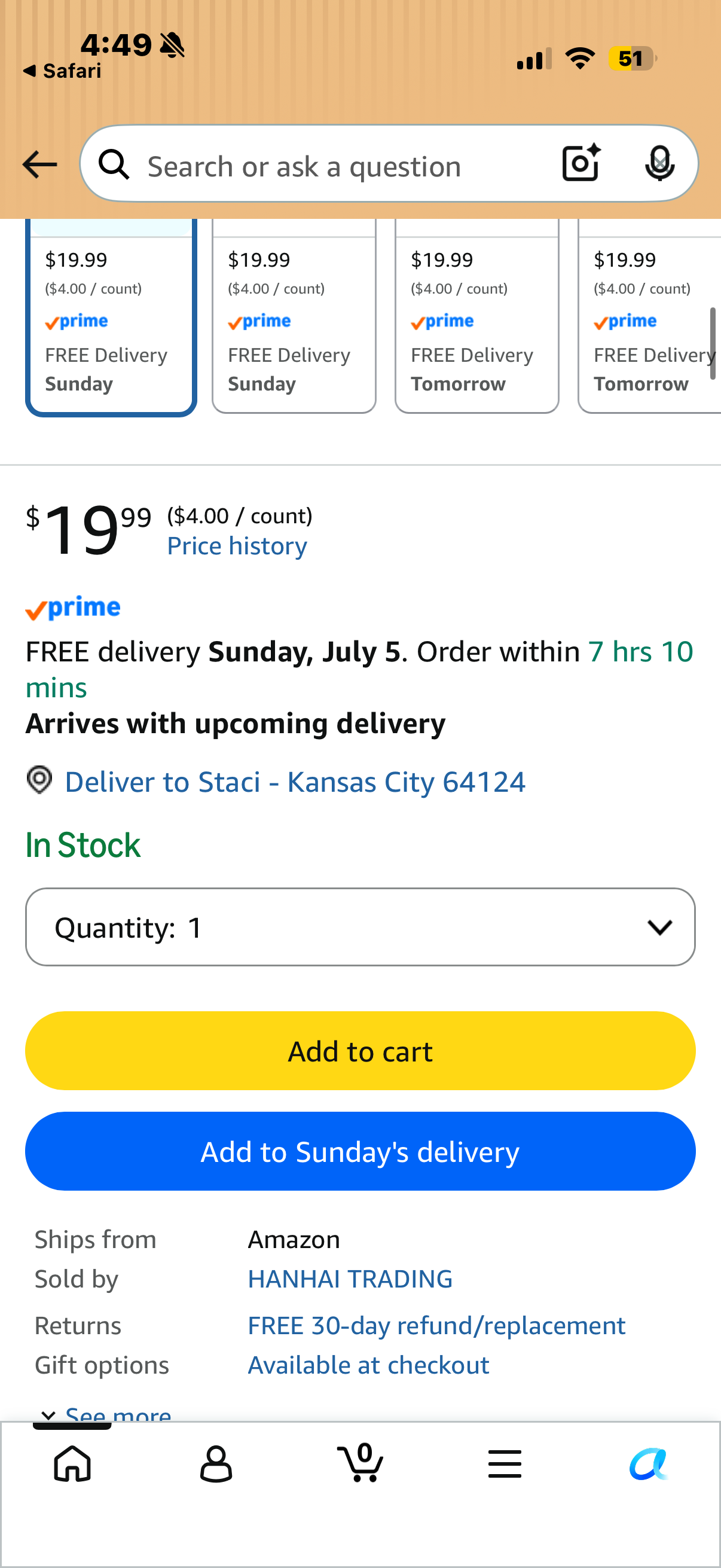Tap the delivery location pin icon
The width and height of the screenshot is (721, 1568).
coord(39,780)
